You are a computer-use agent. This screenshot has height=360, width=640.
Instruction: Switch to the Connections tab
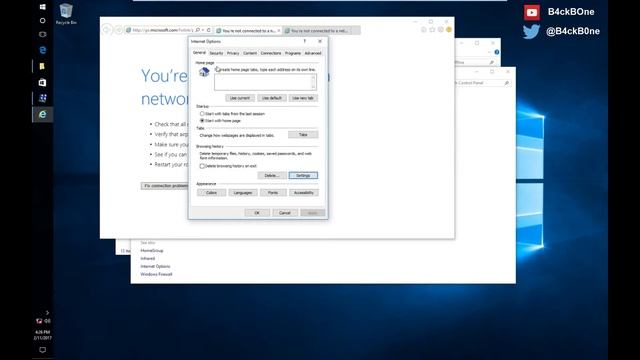point(271,53)
